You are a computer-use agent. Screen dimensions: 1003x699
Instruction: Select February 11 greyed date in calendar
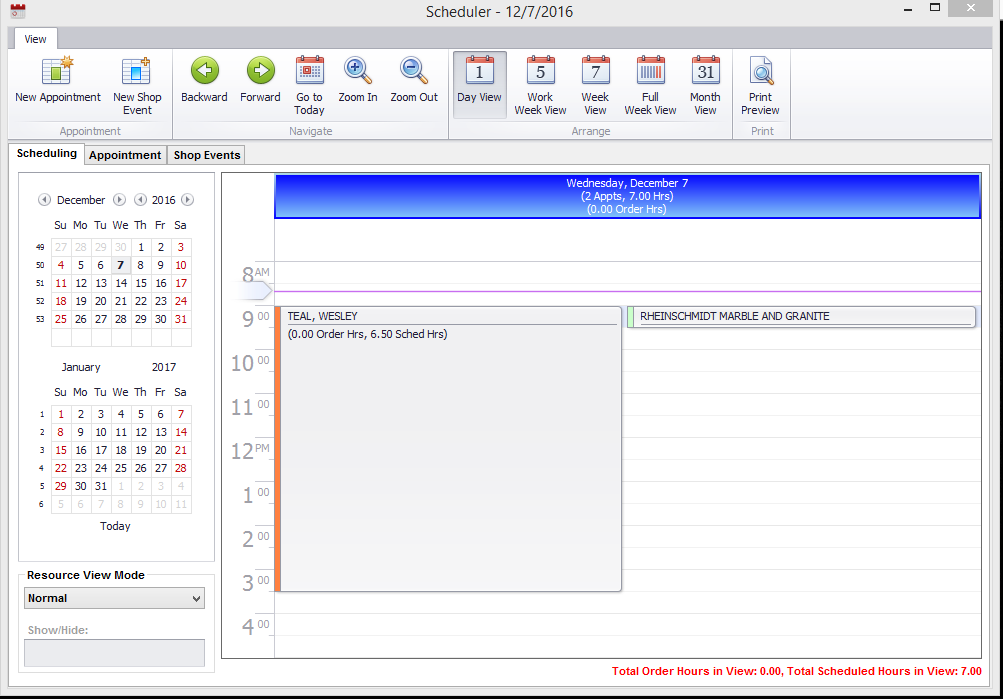181,504
